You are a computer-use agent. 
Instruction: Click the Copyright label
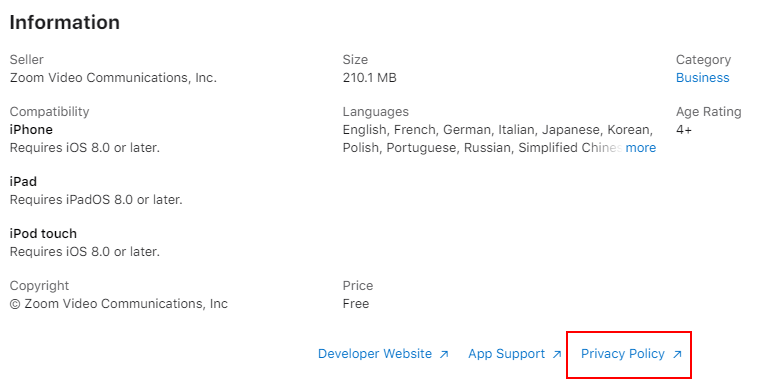[39, 286]
